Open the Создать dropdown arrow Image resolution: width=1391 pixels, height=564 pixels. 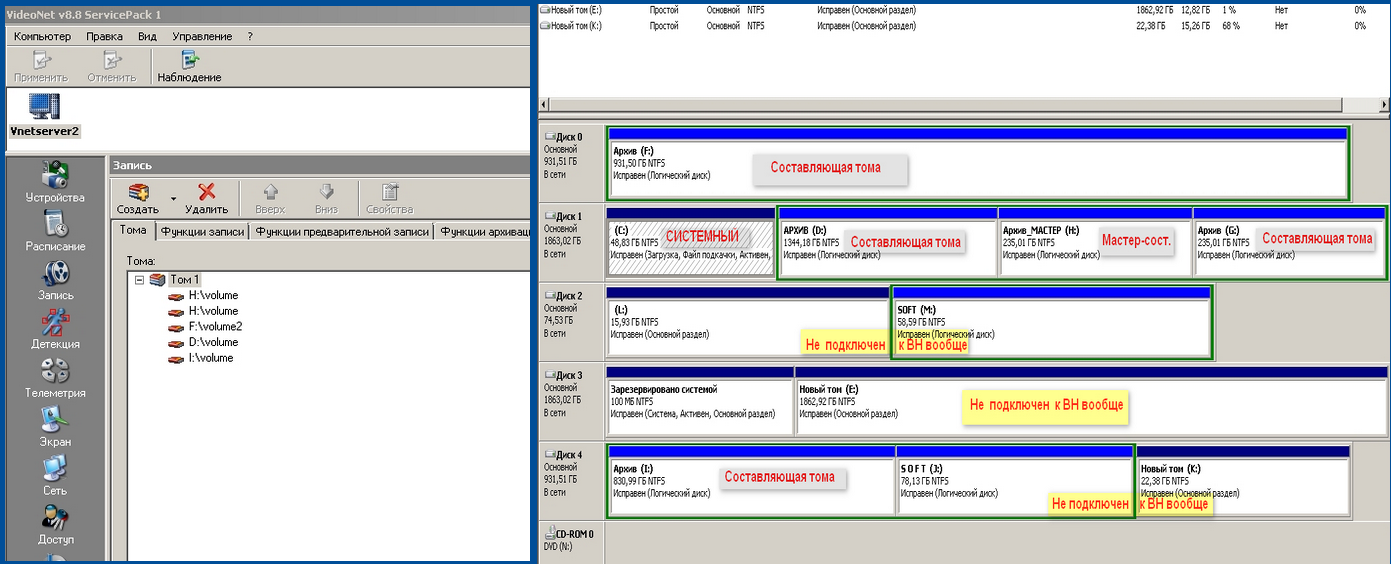173,198
